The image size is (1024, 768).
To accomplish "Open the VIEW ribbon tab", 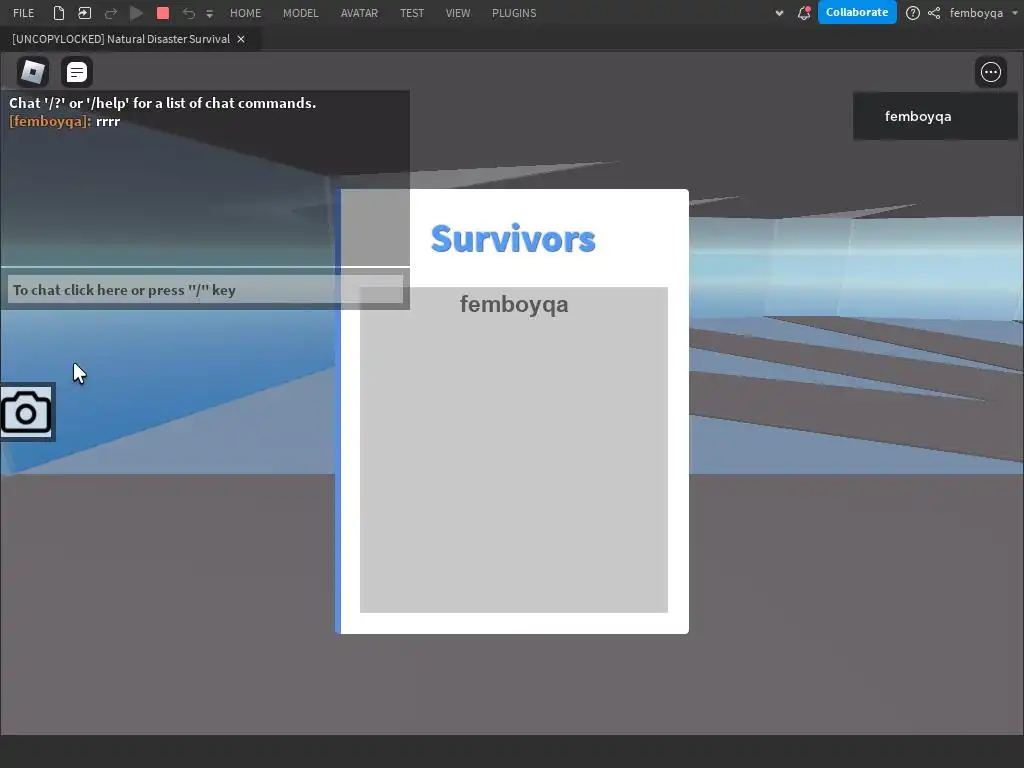I will coord(458,13).
